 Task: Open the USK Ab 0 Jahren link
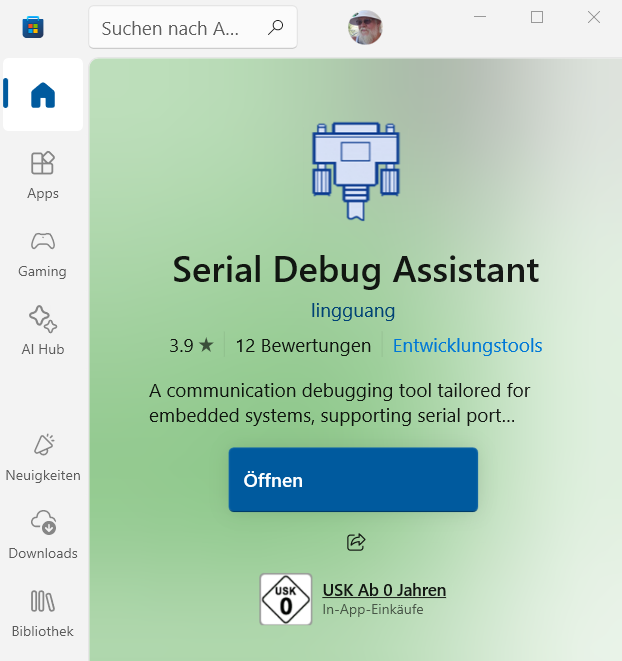(x=384, y=590)
